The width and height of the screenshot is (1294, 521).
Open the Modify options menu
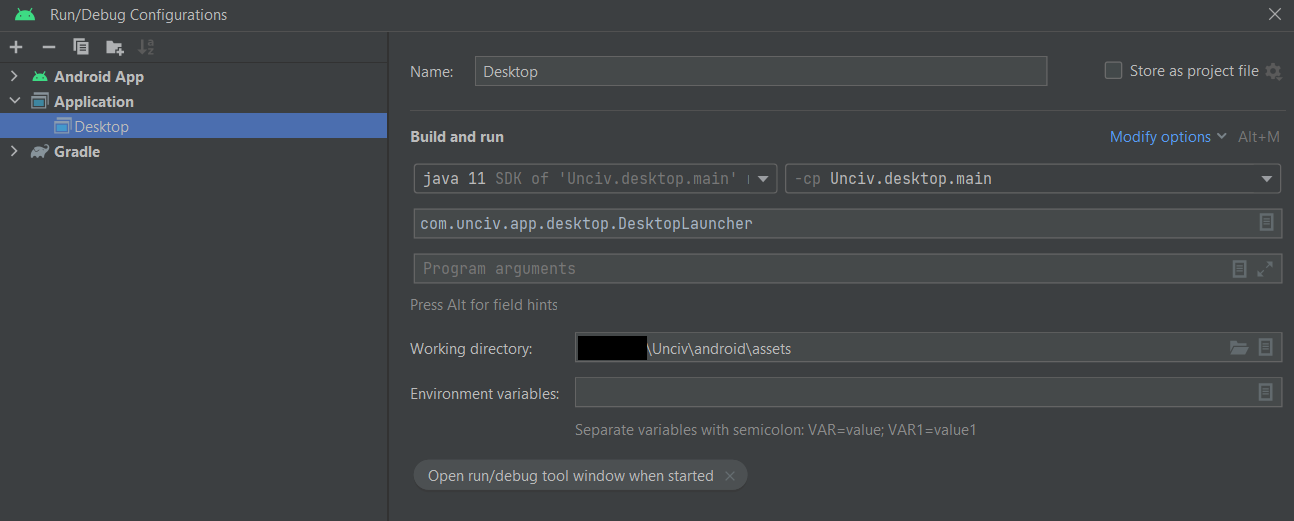1168,137
